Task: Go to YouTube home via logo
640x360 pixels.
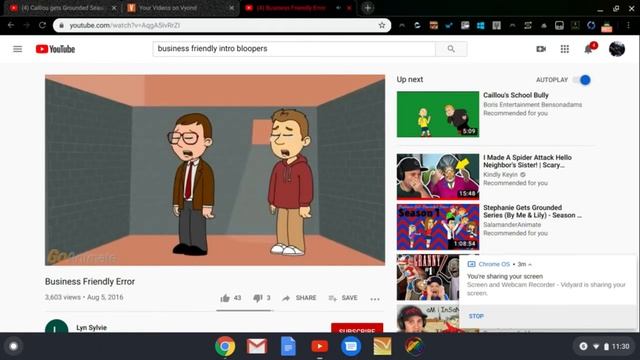Action: coord(56,49)
